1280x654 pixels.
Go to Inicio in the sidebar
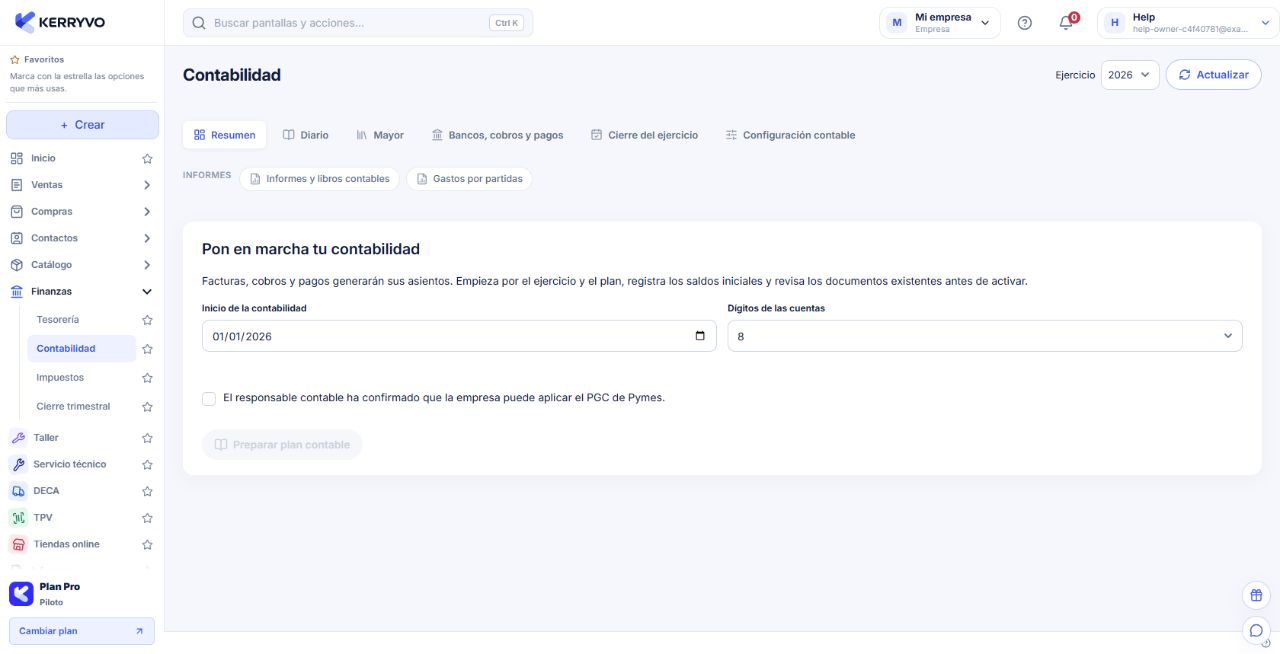point(43,159)
